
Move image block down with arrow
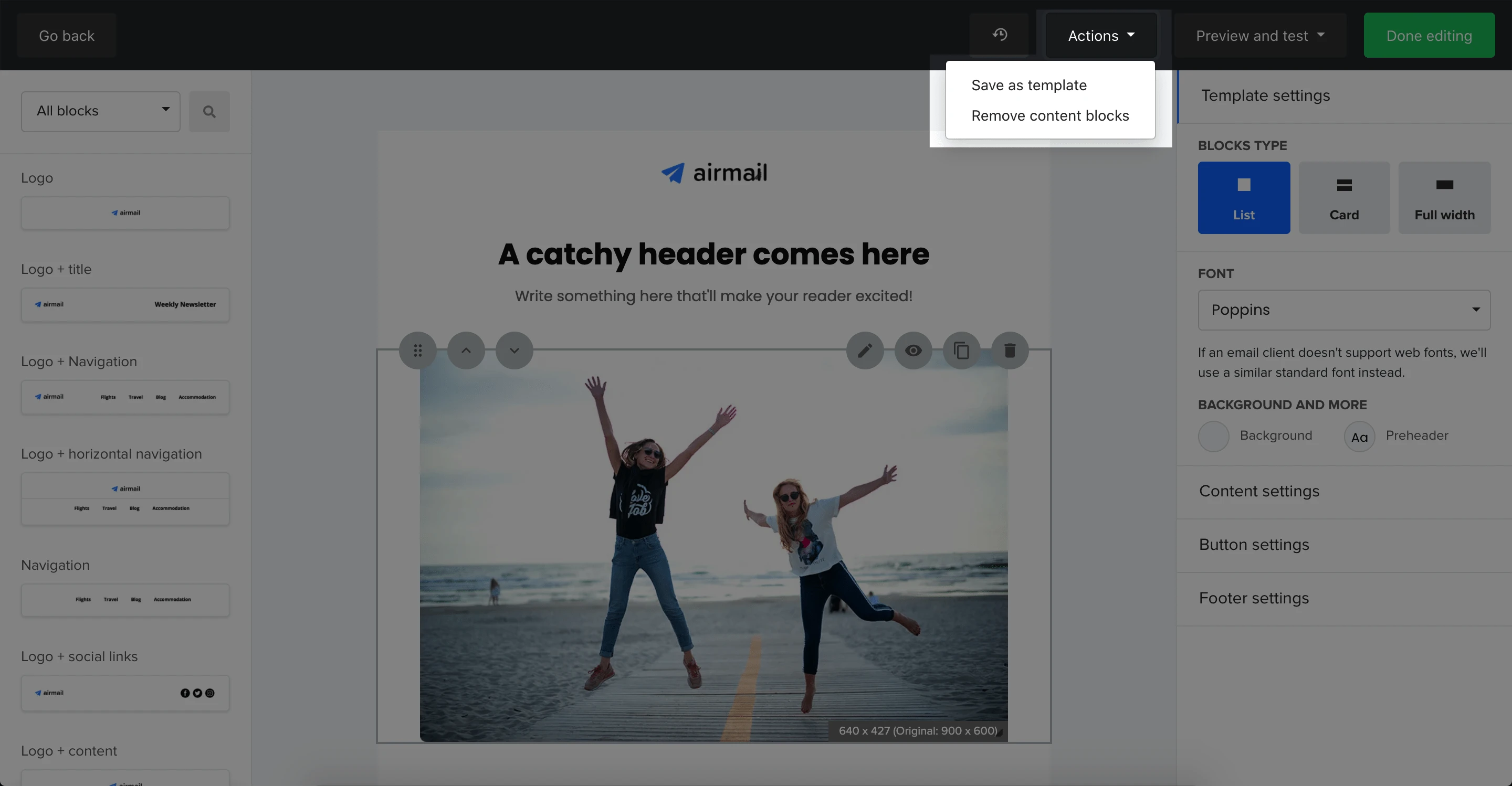pyautogui.click(x=514, y=351)
